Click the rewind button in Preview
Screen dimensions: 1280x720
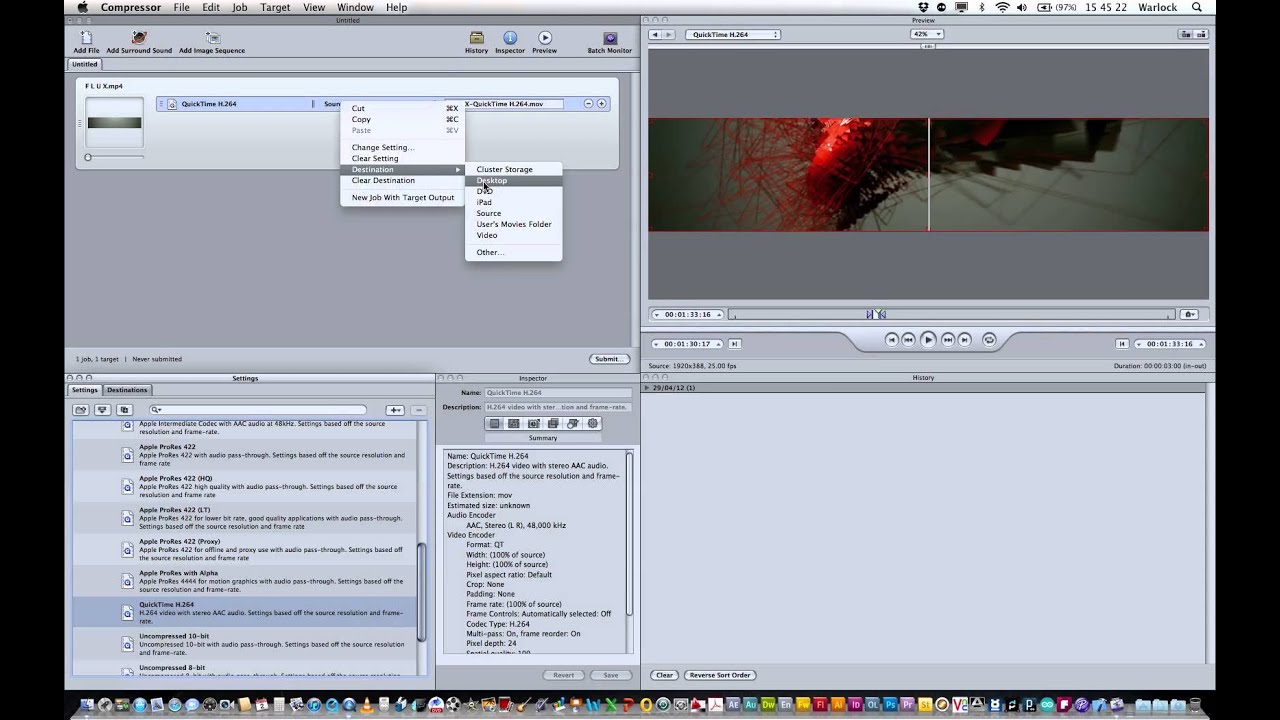908,340
